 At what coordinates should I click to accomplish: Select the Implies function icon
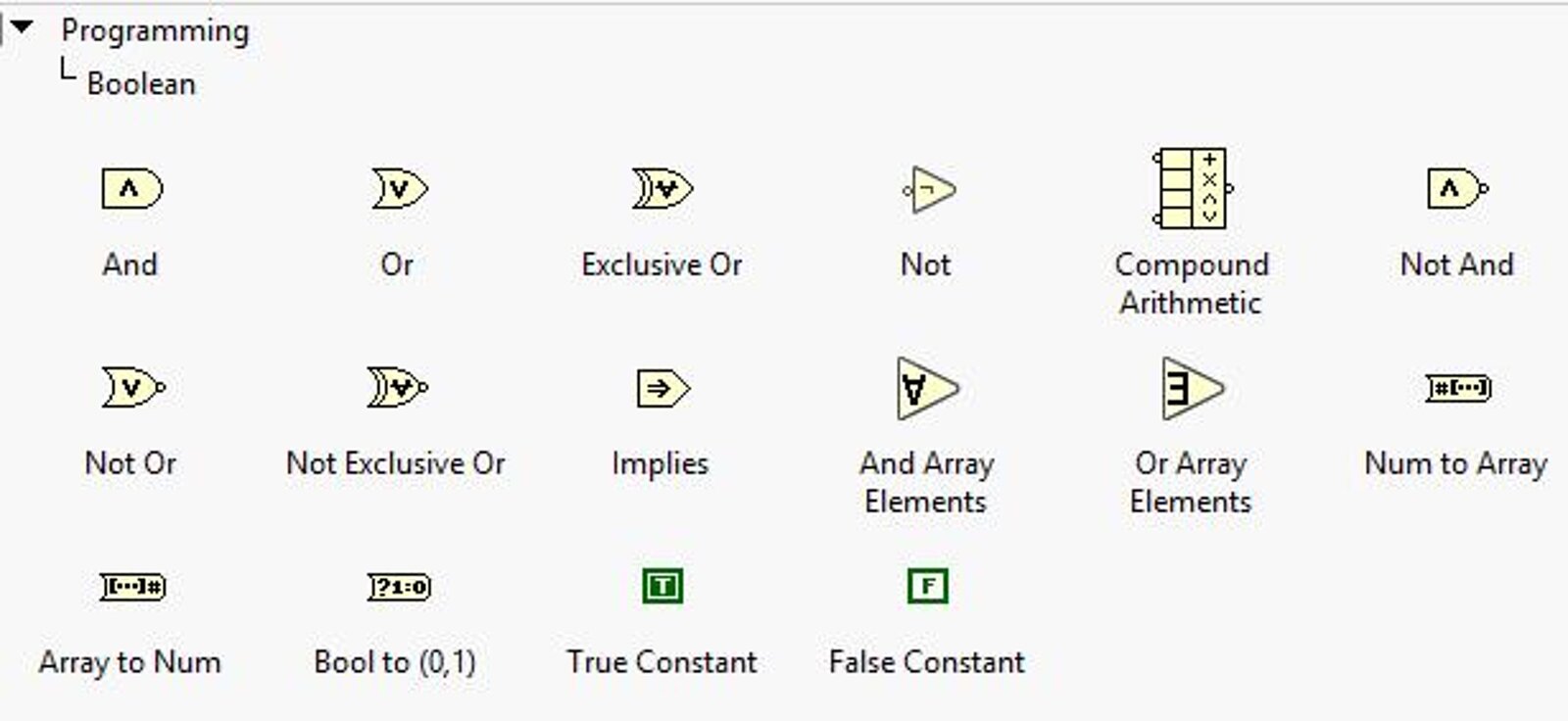(663, 388)
